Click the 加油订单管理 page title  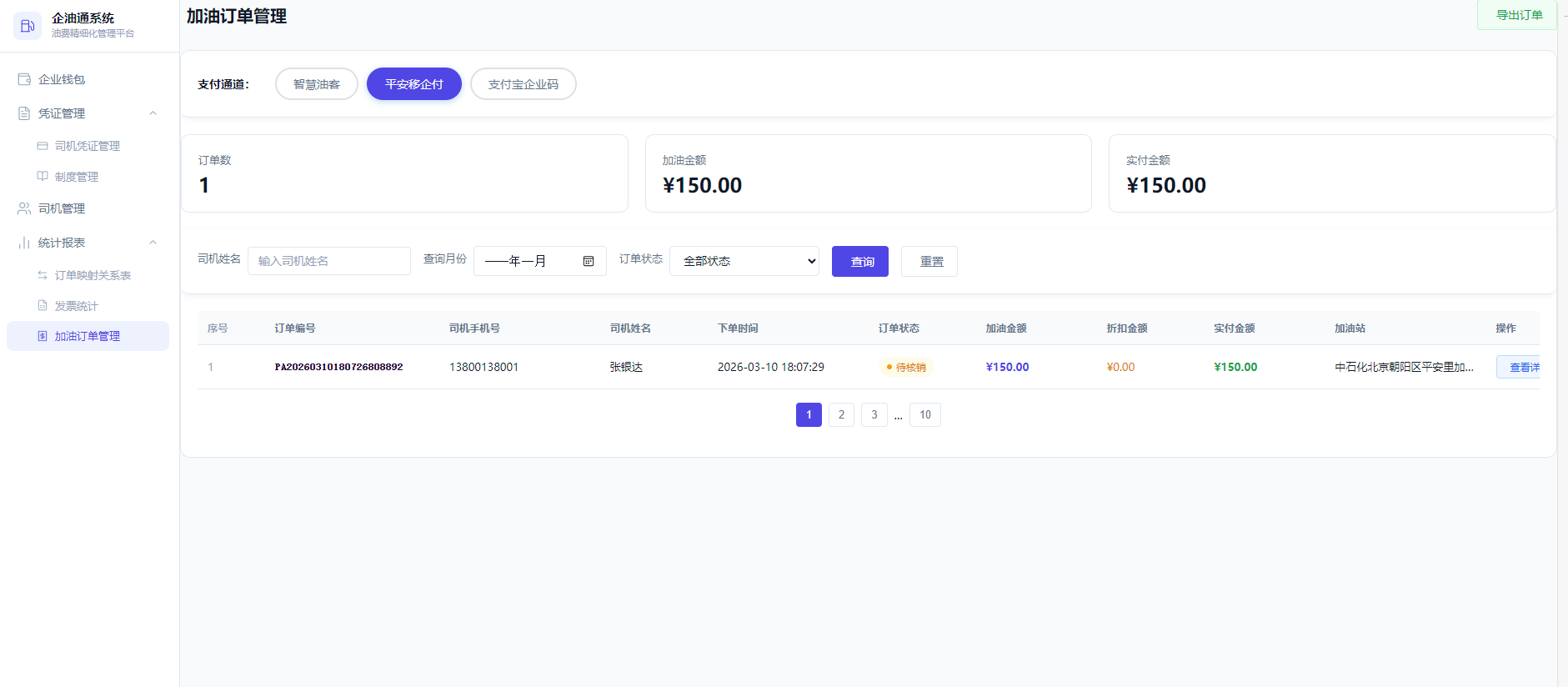237,16
